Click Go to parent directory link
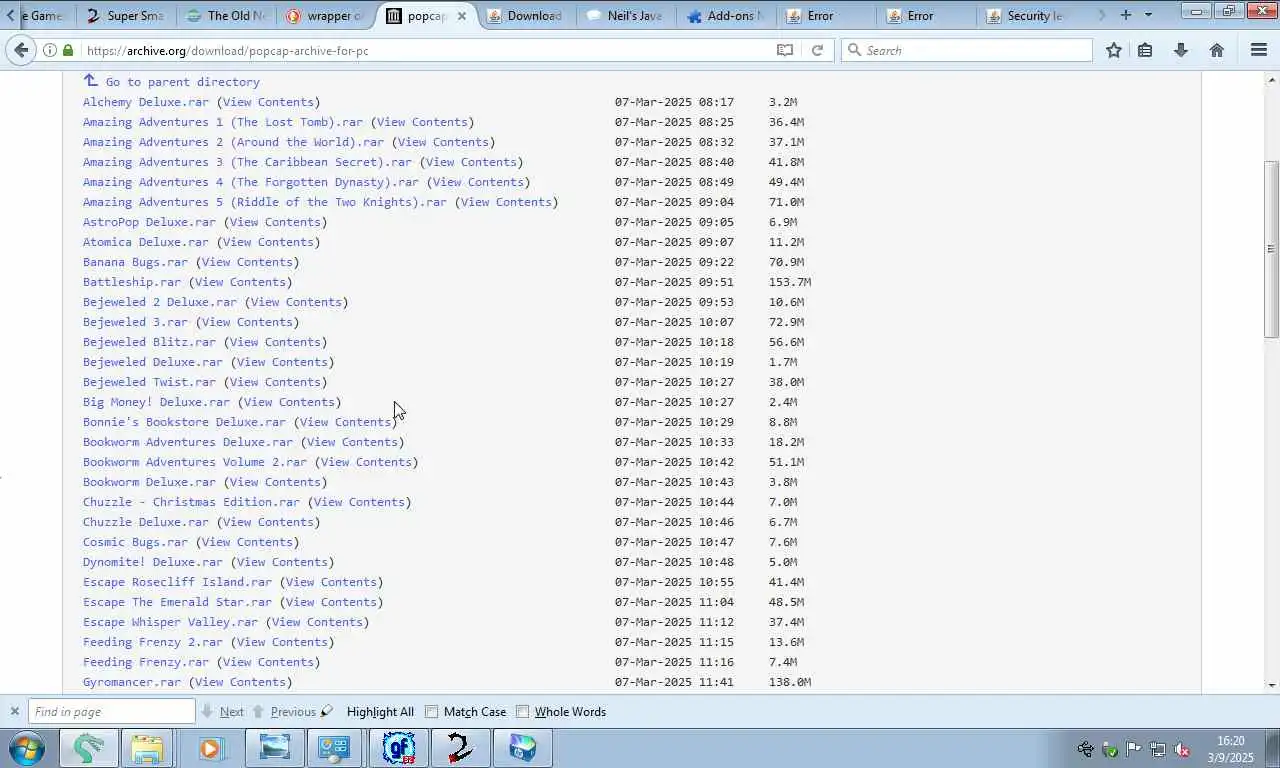Image resolution: width=1280 pixels, height=768 pixels. pos(182,82)
